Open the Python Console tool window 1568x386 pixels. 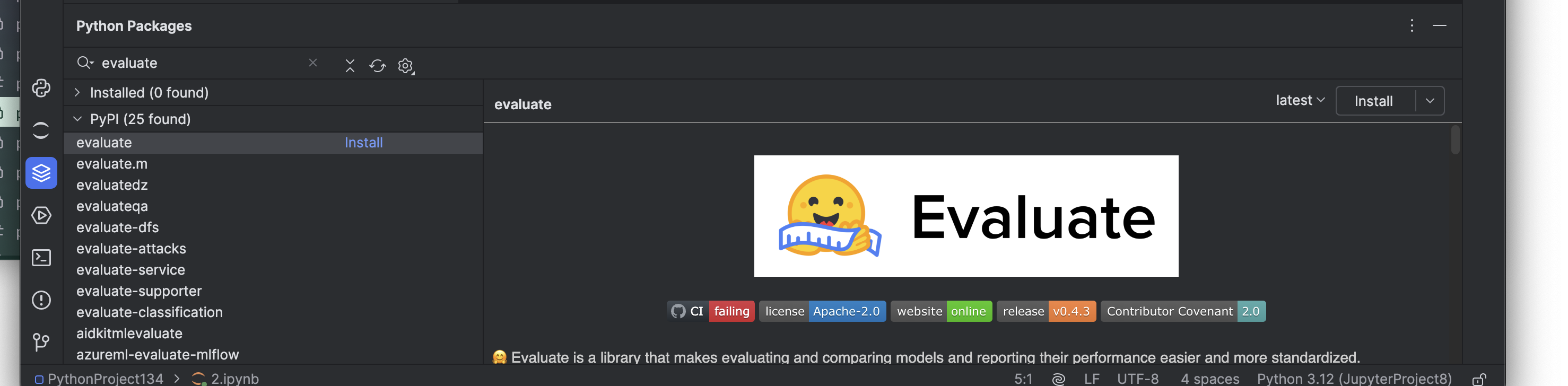tap(41, 88)
